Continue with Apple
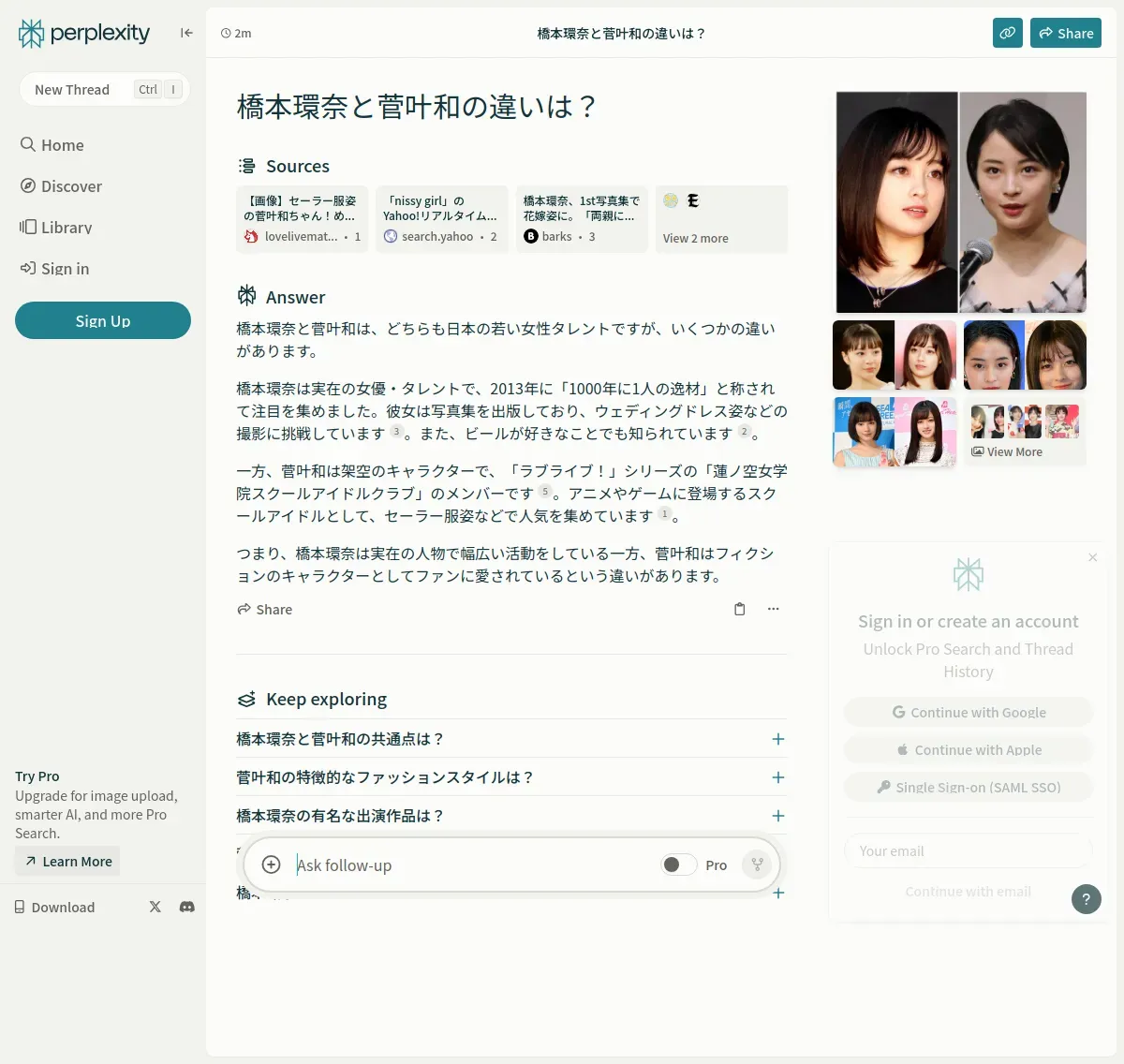 coord(969,749)
